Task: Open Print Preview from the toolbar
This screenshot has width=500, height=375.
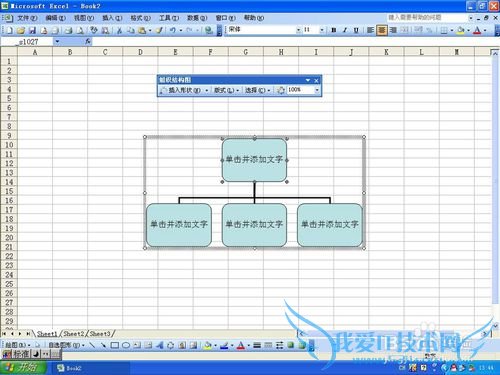Action: [80, 30]
